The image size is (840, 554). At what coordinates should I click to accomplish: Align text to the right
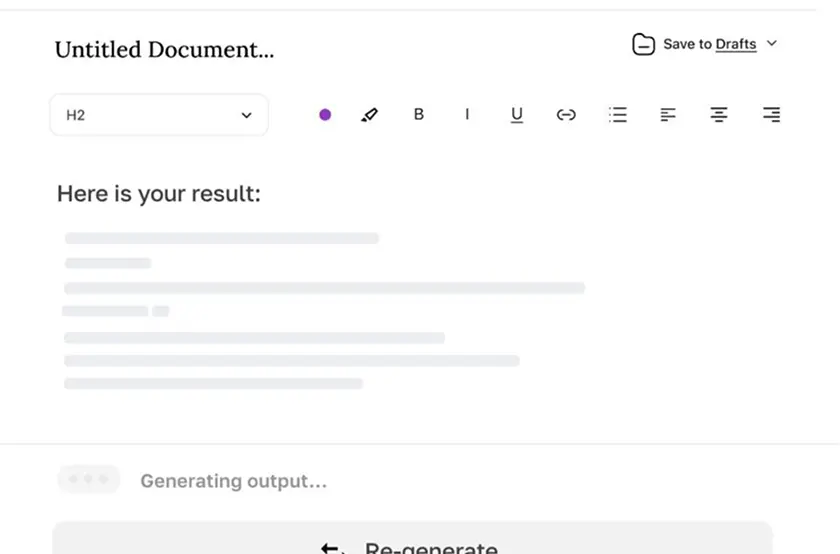coord(771,115)
